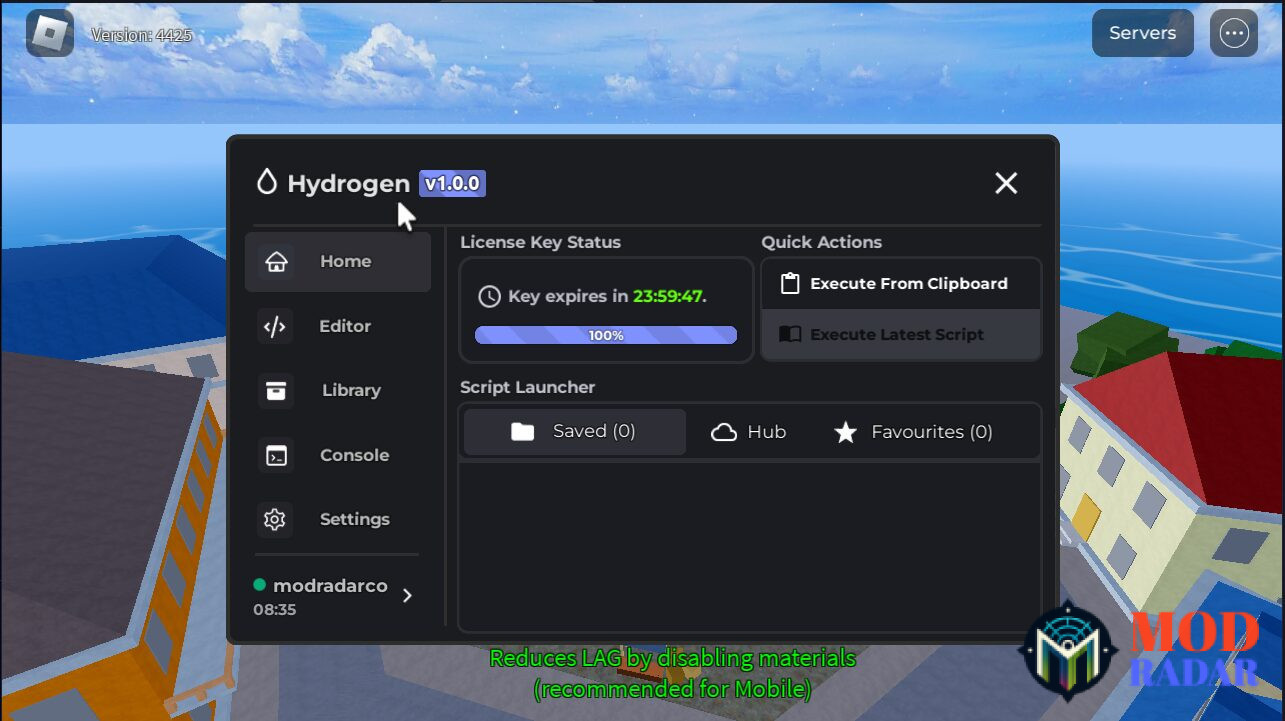Viewport: 1285px width, 721px height.
Task: Click the 100% license progress bar
Action: 606,335
